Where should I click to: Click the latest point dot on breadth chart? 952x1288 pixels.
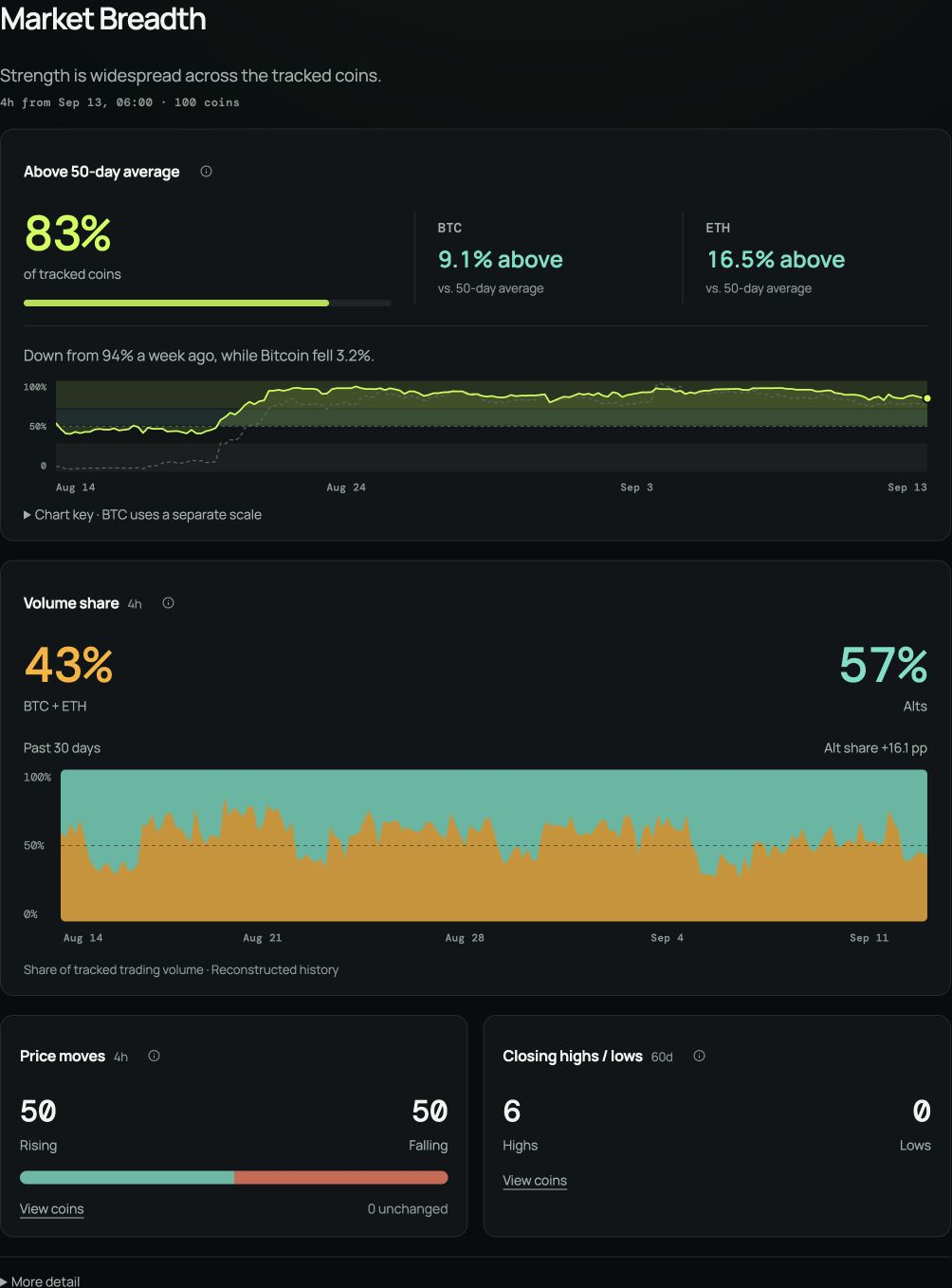(927, 398)
